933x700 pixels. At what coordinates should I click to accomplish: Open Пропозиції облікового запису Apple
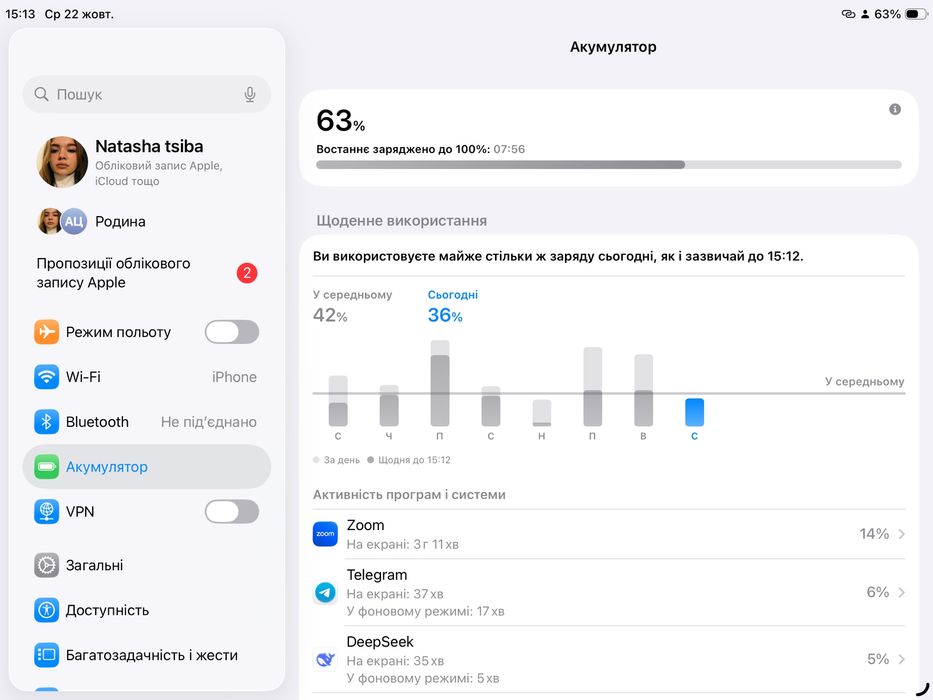click(x=146, y=273)
